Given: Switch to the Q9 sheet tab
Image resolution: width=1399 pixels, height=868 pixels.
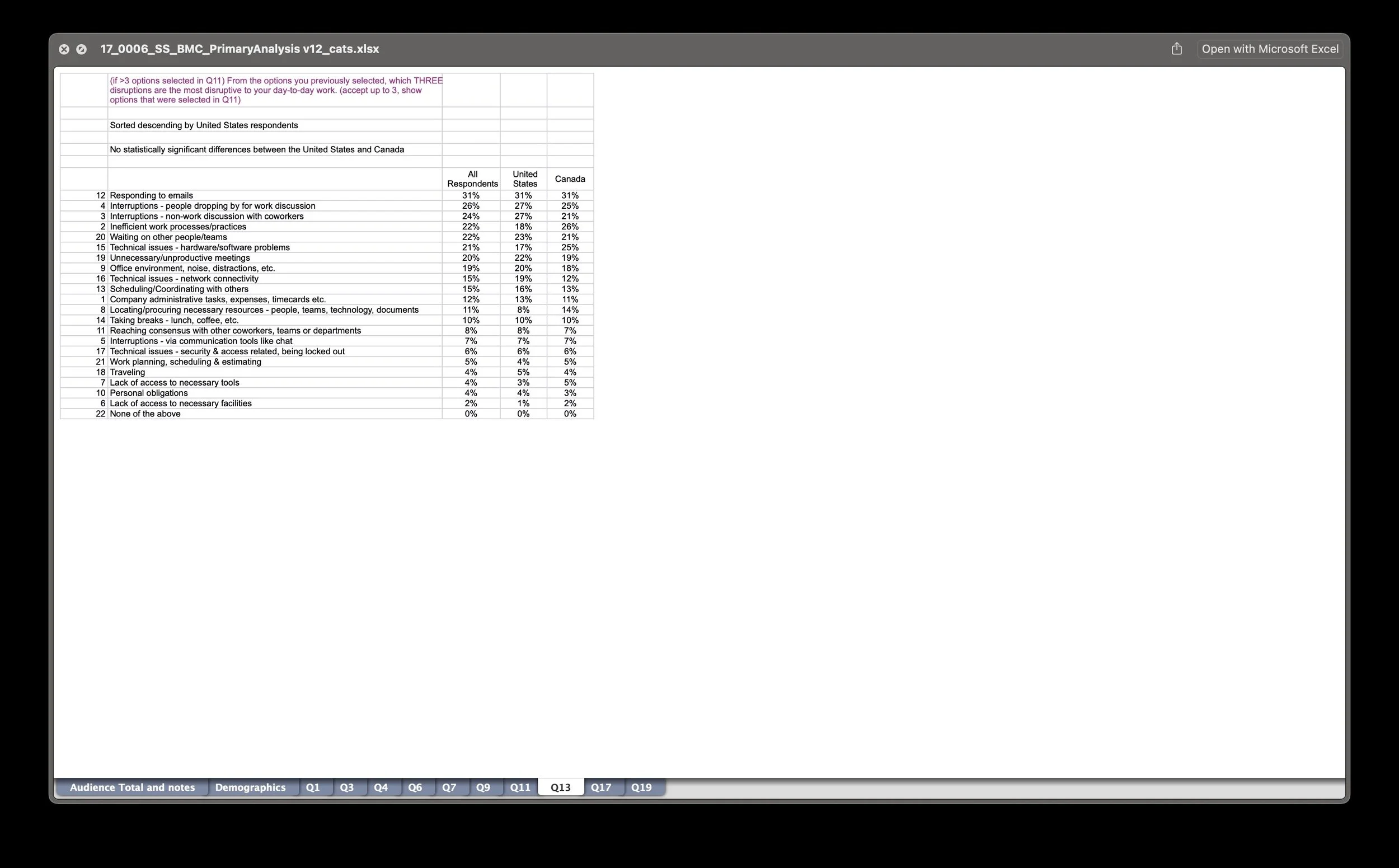Looking at the screenshot, I should click(483, 787).
